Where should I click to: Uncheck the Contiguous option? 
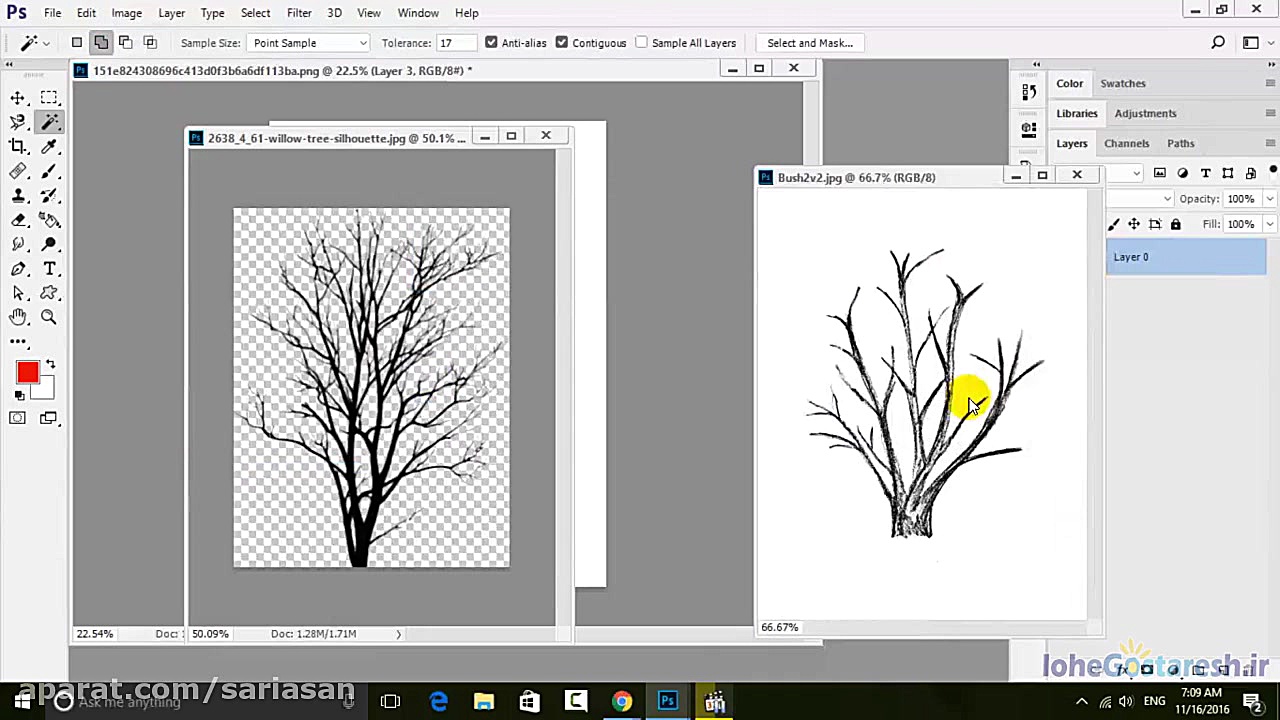562,43
